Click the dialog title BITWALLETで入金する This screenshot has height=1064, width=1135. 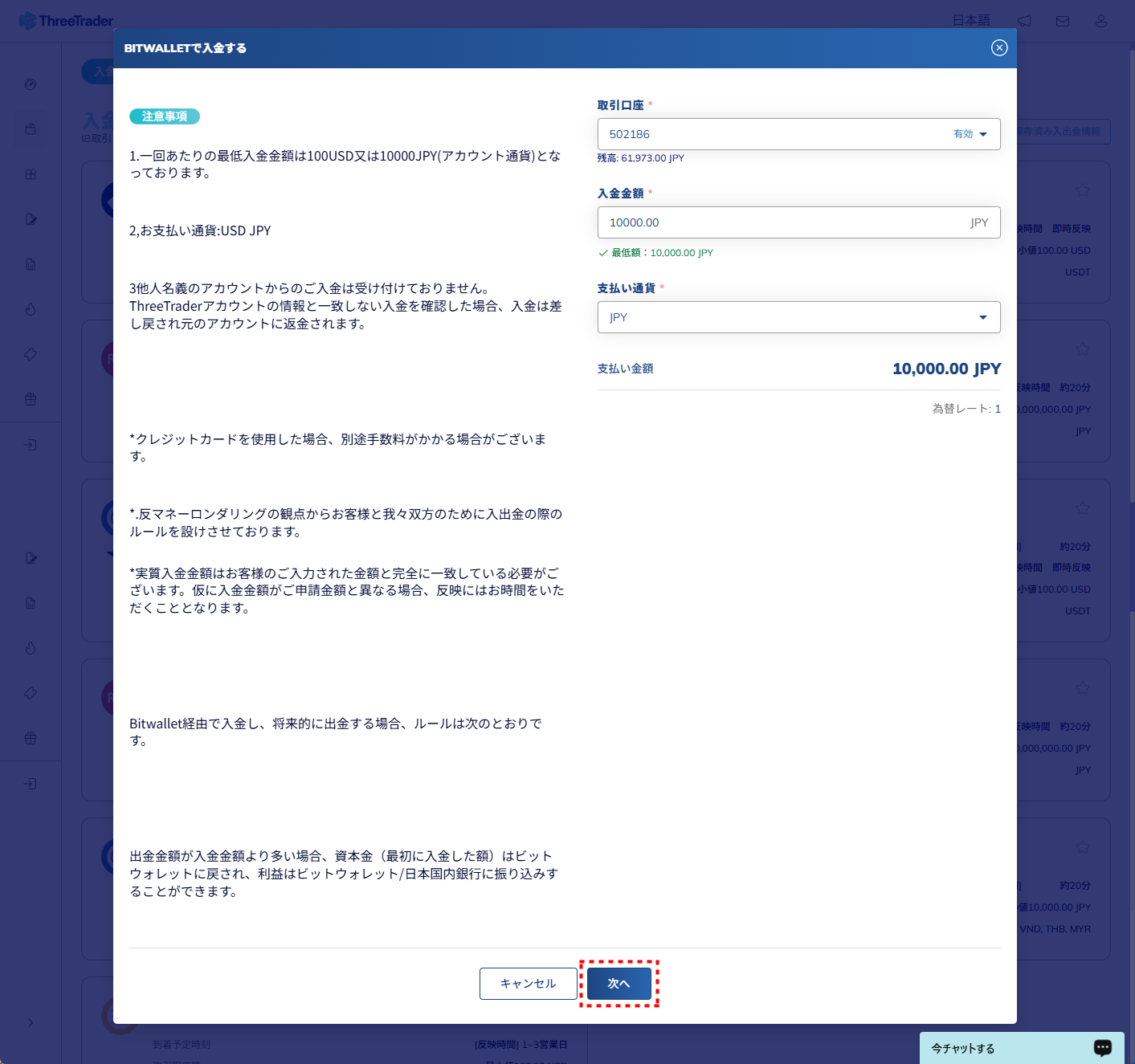click(185, 48)
